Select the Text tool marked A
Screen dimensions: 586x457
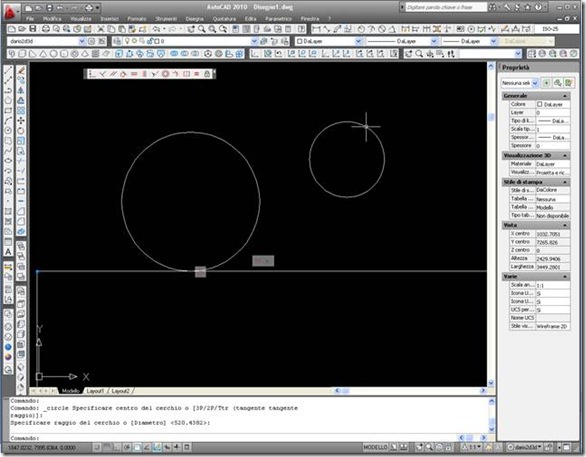click(x=8, y=252)
